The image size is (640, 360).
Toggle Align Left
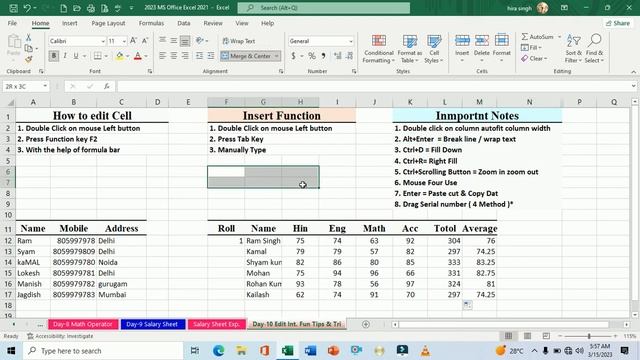pos(162,56)
